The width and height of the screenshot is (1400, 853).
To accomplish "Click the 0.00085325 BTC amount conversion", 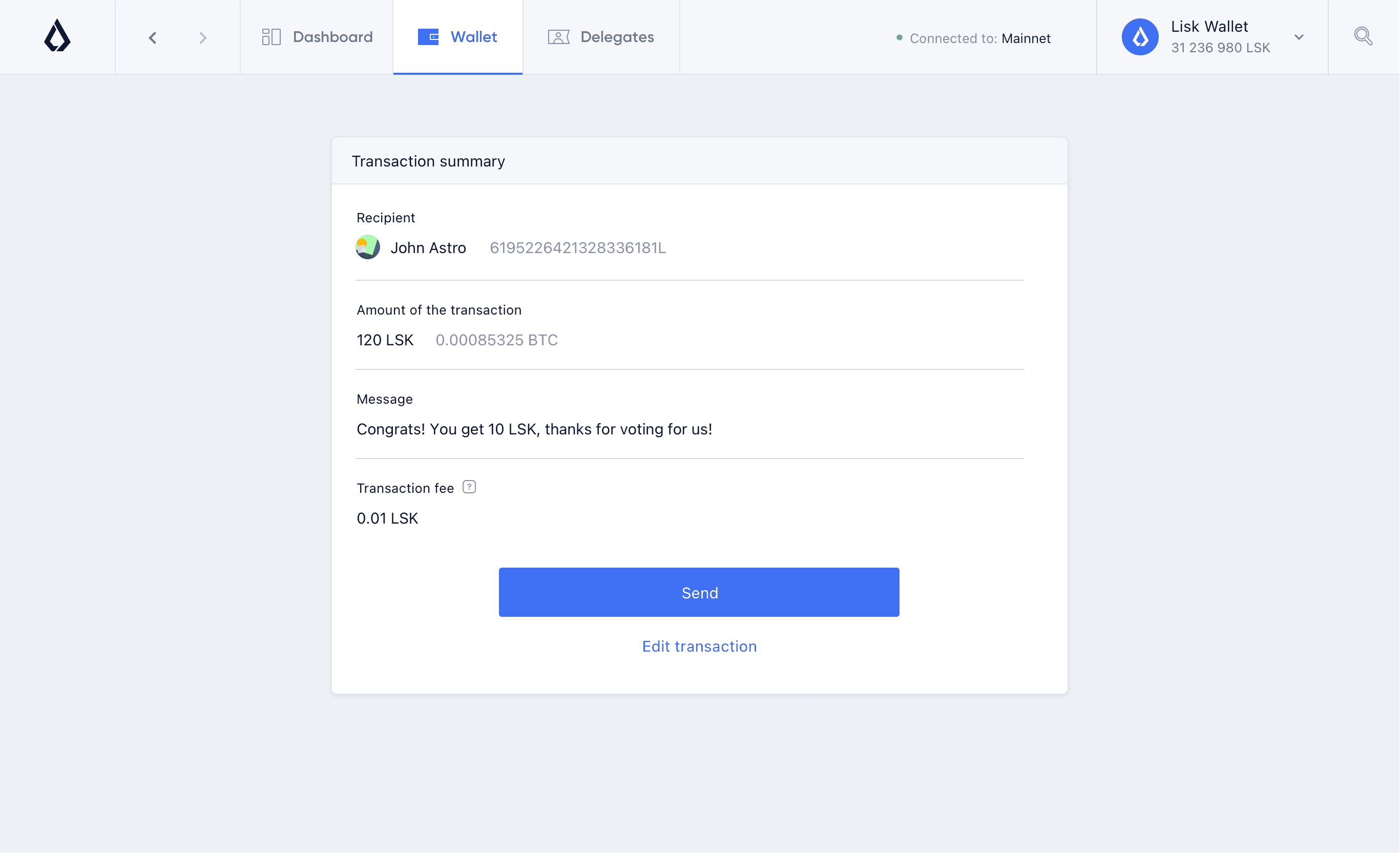I will coord(496,340).
